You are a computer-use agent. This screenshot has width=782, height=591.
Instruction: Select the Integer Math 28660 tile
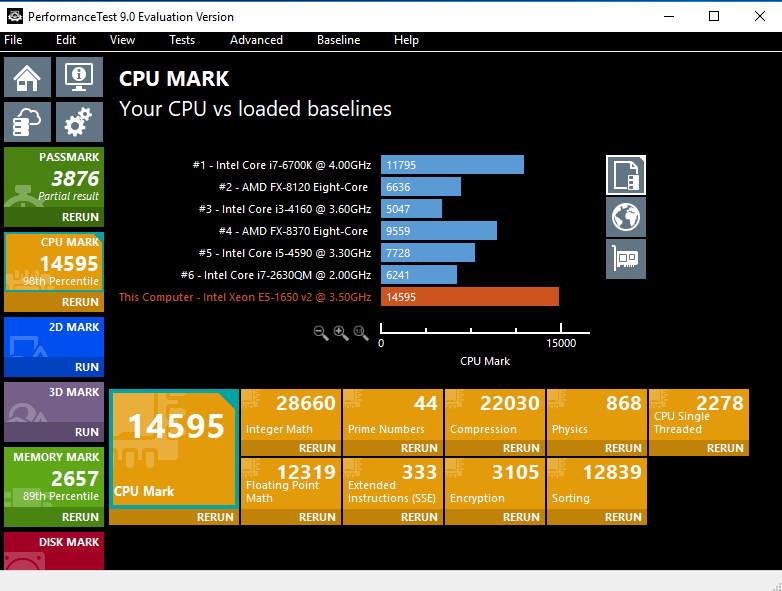tap(291, 415)
